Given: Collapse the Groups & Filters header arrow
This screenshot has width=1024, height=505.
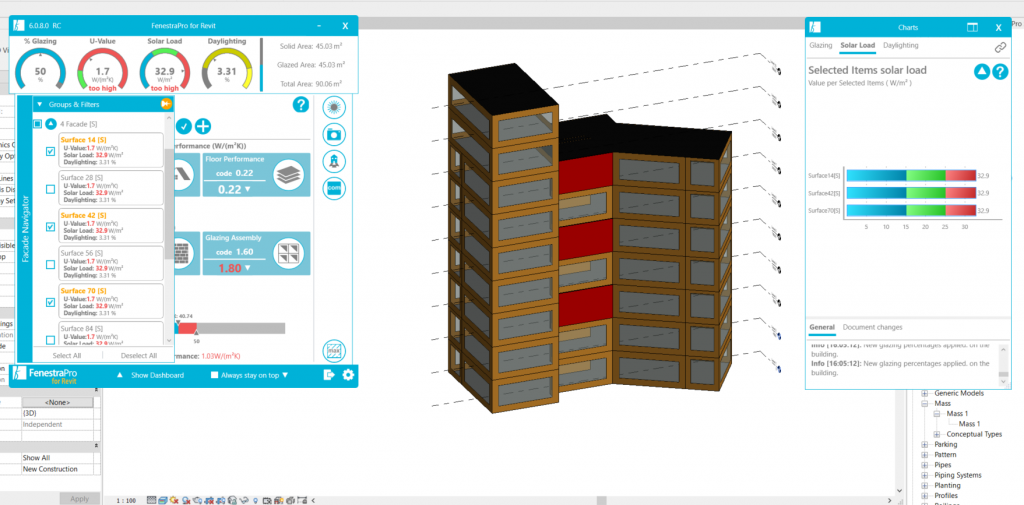Looking at the screenshot, I should [x=39, y=104].
